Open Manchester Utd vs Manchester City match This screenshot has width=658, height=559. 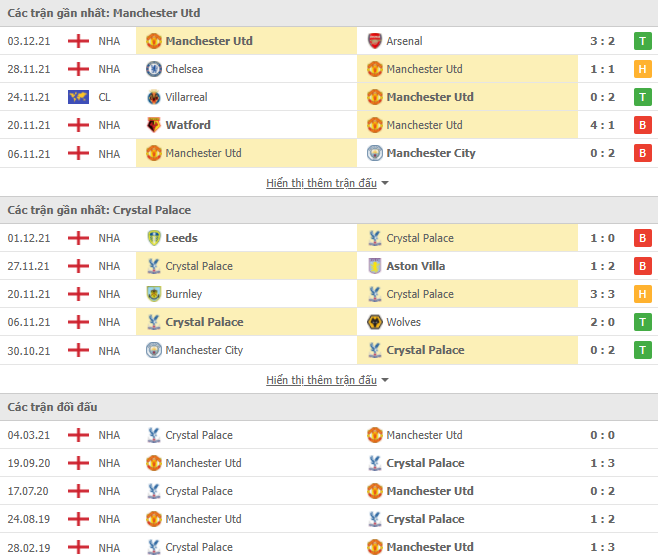coord(329,153)
